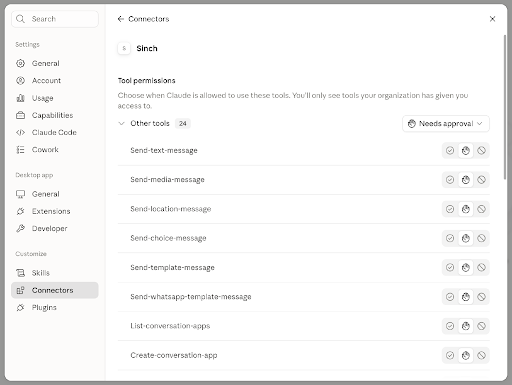The height and width of the screenshot is (385, 512).
Task: Open General under Desktop app
Action: click(x=55, y=194)
